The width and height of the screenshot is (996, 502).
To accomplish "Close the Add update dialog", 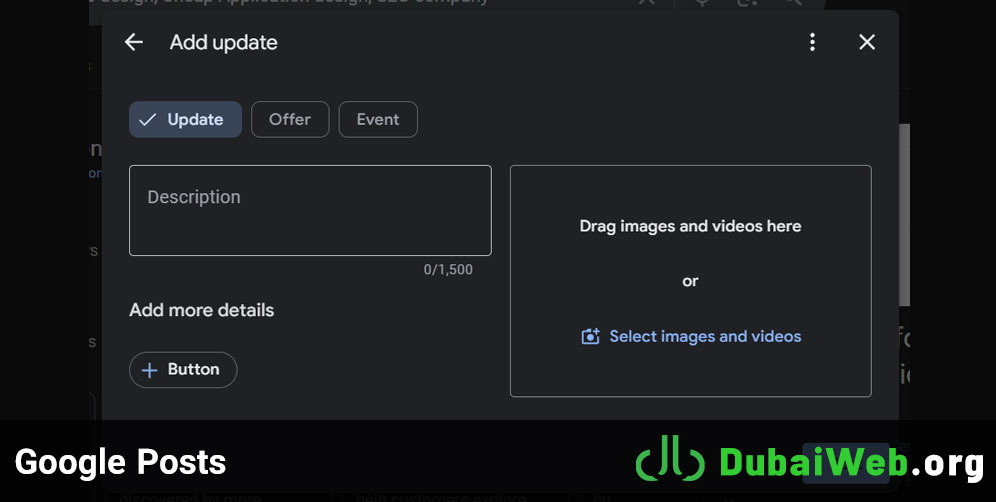I will [x=867, y=42].
